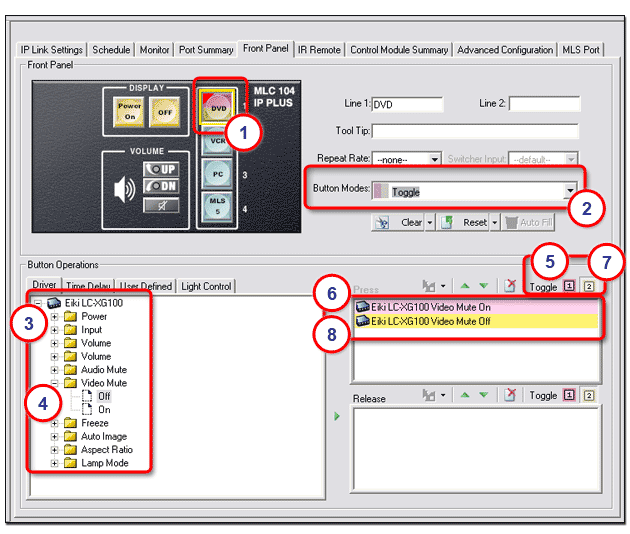
Task: Select Toggle state 2 for Press
Action: (x=588, y=287)
